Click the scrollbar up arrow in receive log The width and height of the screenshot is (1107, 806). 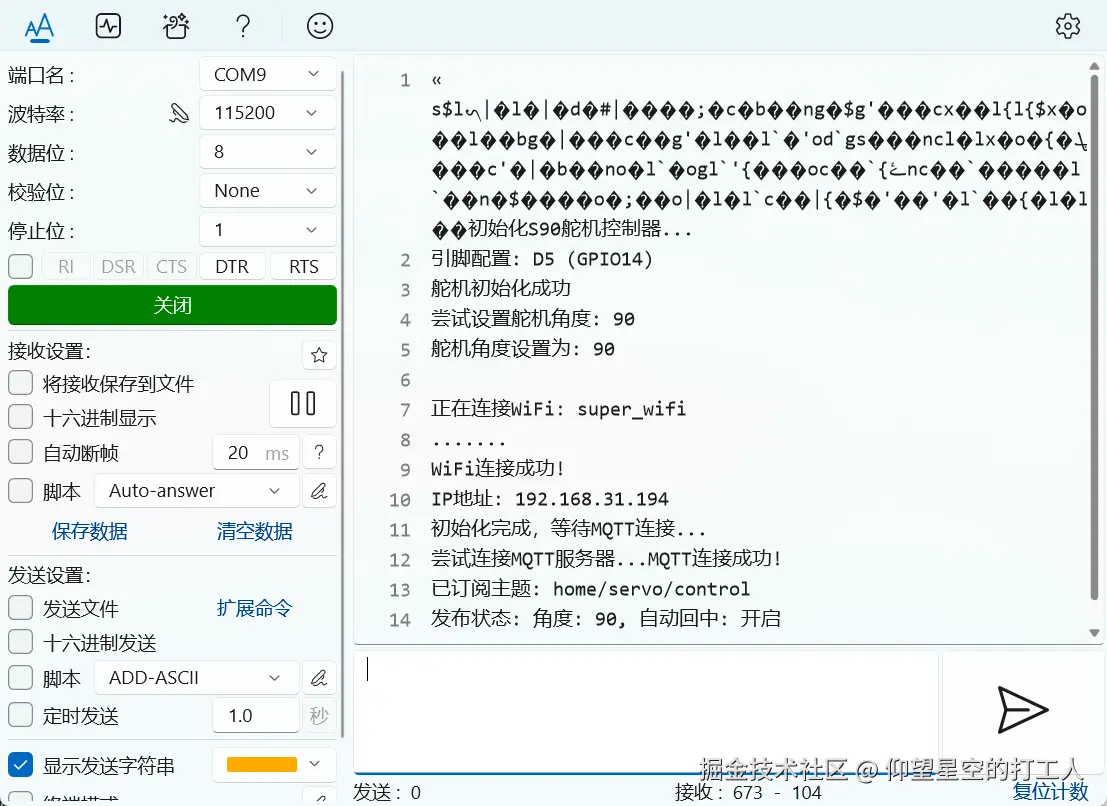[1094, 66]
